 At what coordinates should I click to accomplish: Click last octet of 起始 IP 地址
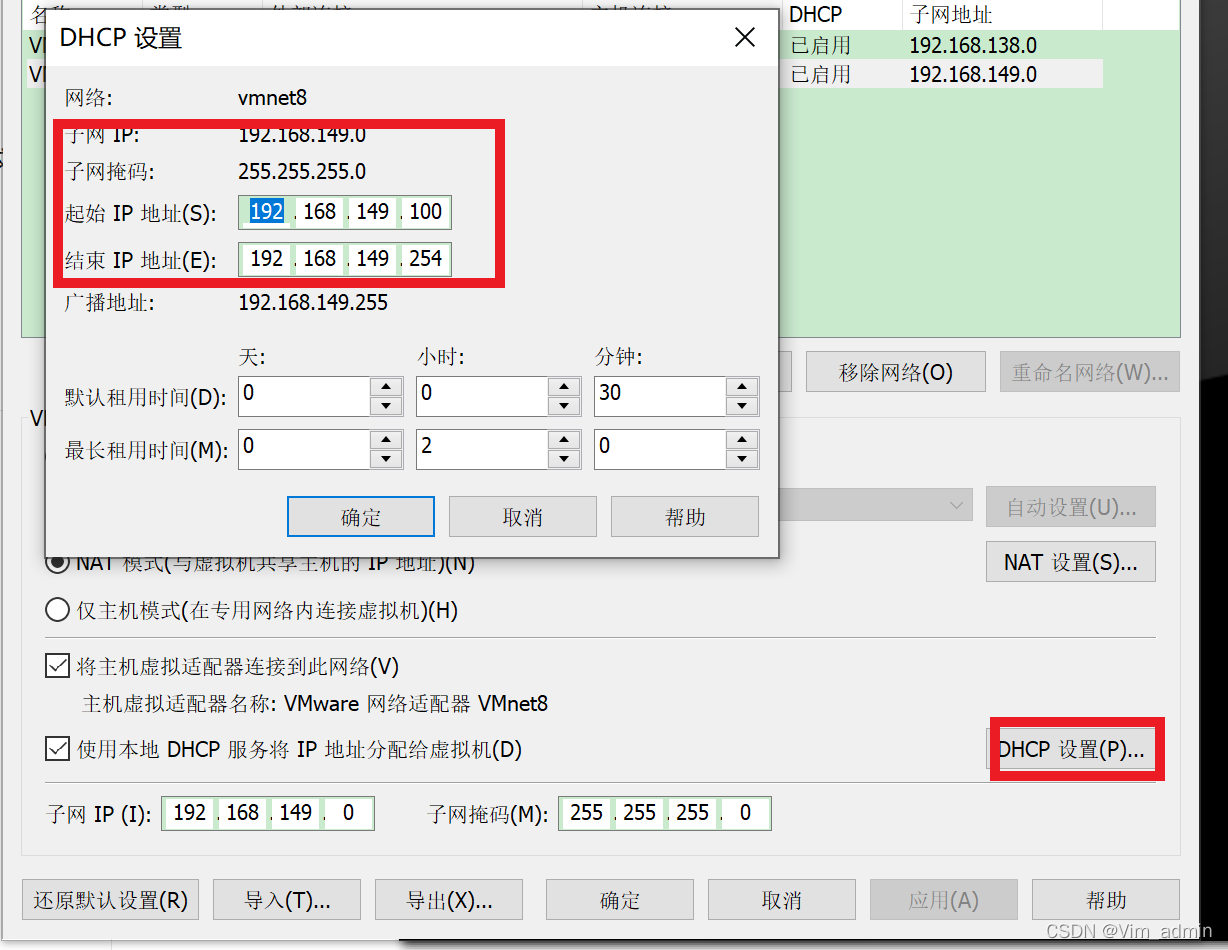(425, 212)
